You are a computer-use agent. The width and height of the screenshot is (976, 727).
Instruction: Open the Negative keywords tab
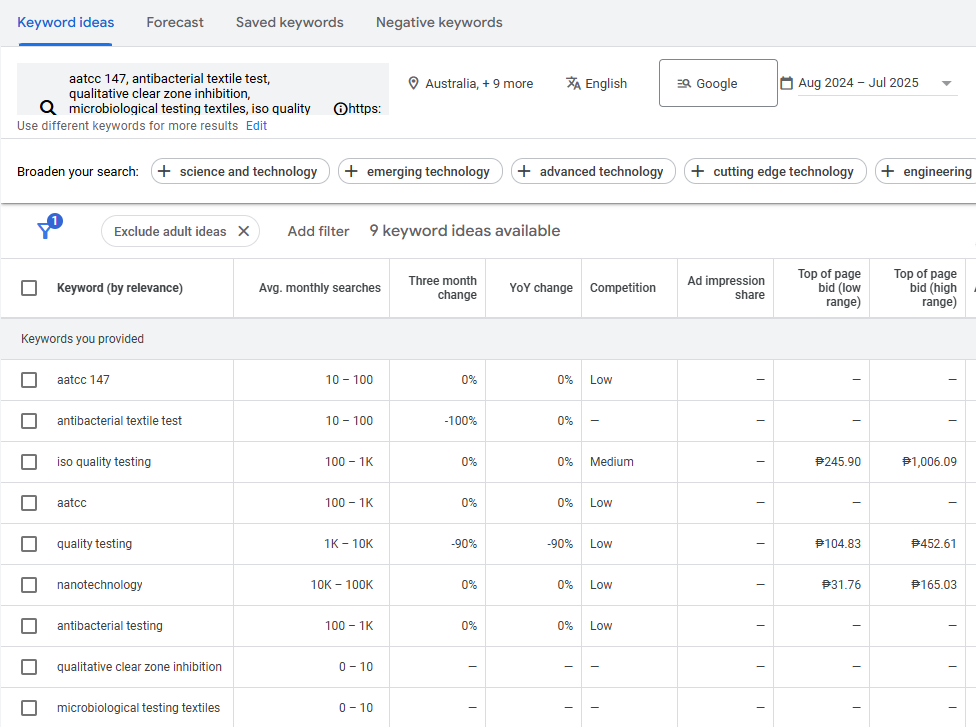click(x=439, y=22)
